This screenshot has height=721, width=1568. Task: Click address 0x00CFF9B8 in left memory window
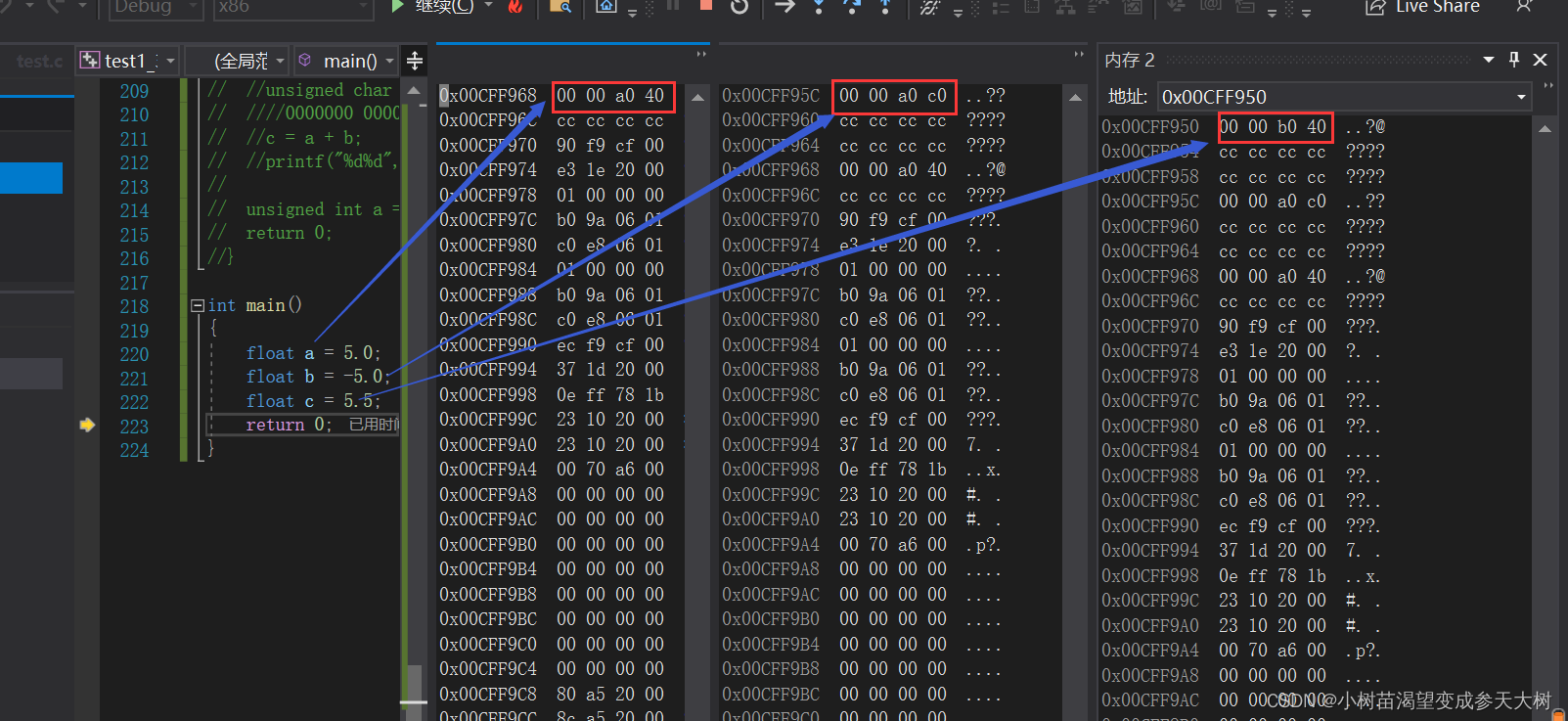pos(487,595)
